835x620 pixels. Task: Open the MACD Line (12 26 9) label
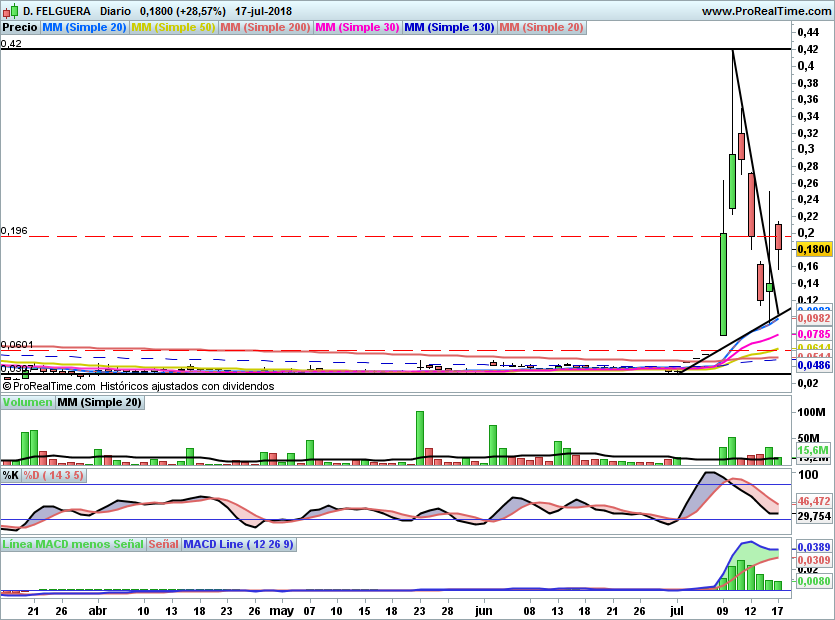238,544
